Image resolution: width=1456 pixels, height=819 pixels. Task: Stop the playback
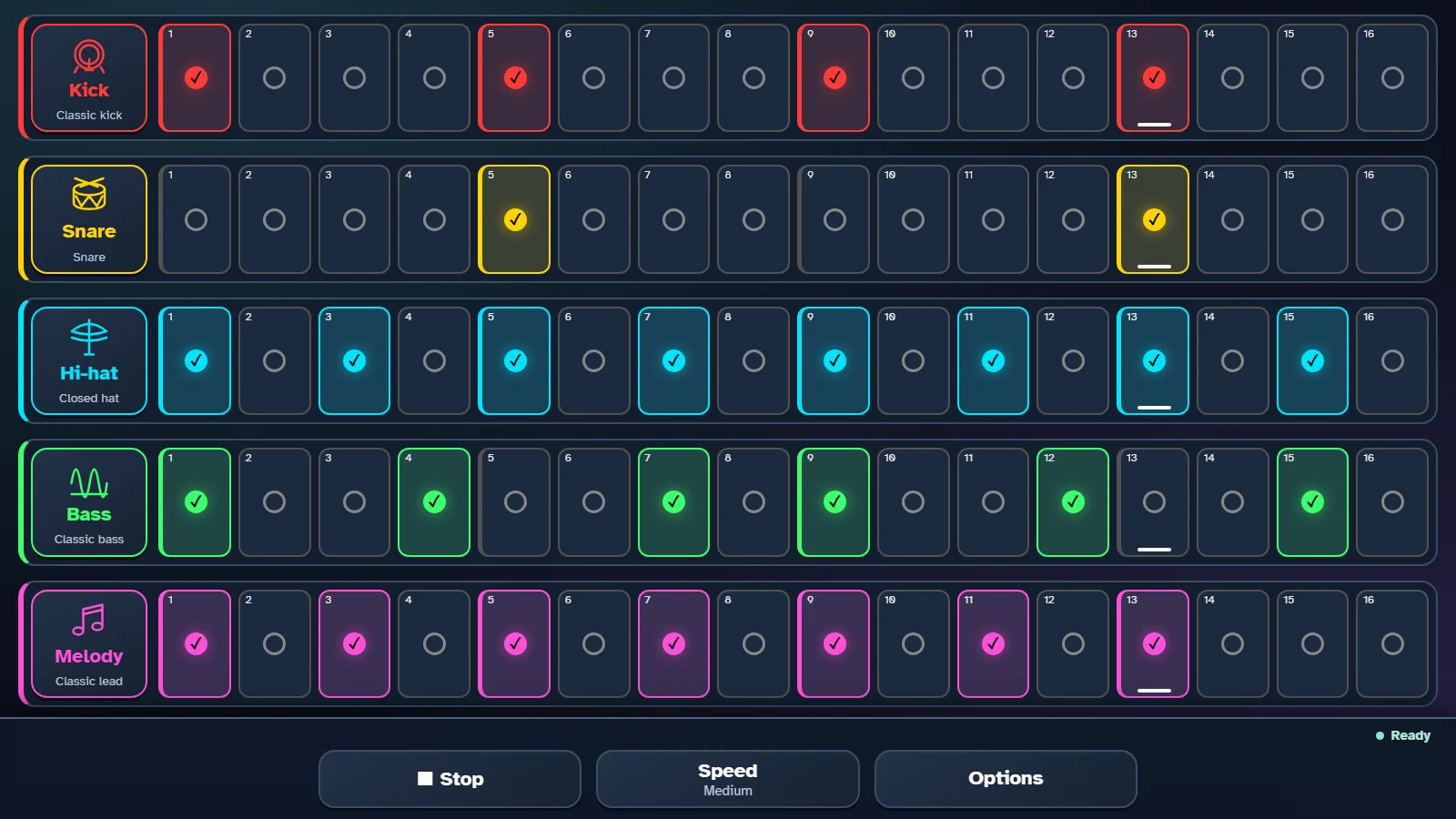(450, 779)
